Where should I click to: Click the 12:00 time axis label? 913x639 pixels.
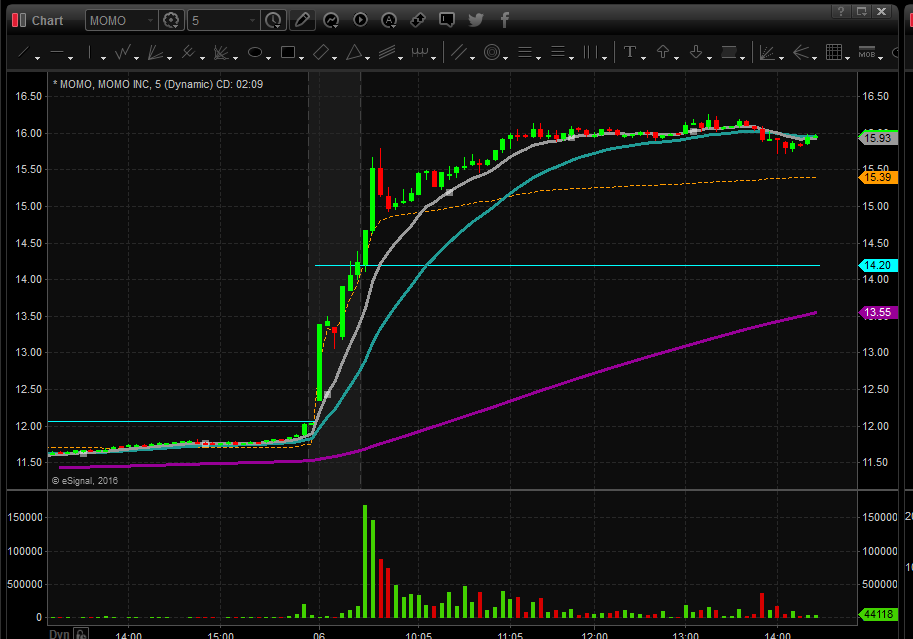594,636
